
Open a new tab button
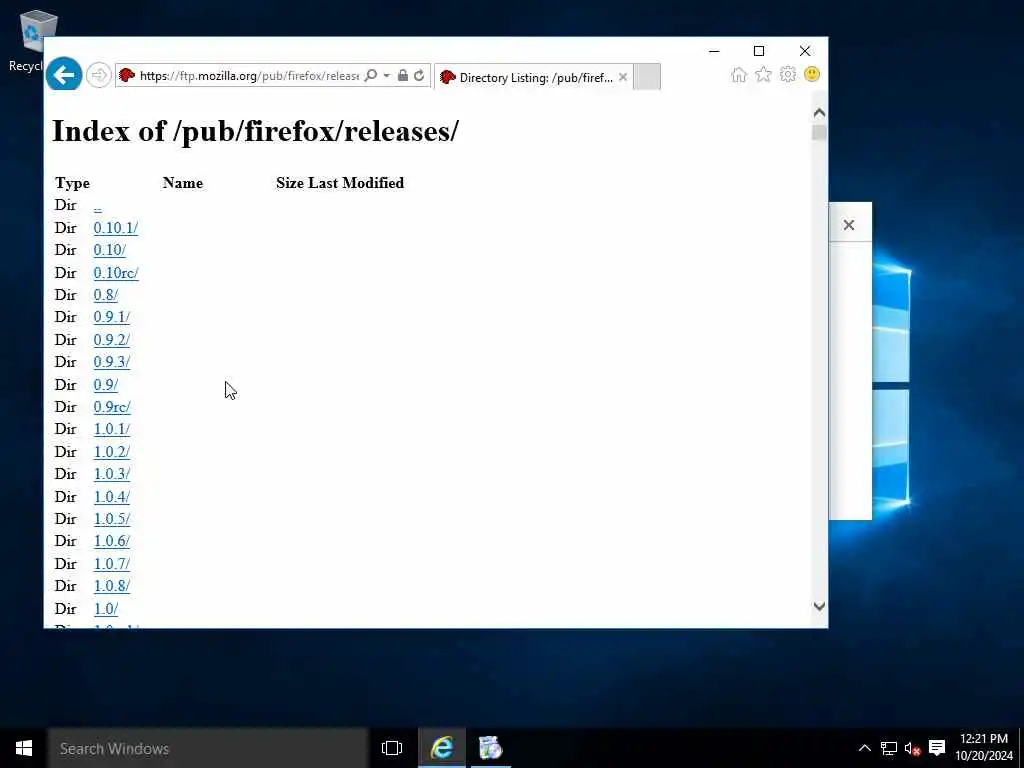coord(647,77)
